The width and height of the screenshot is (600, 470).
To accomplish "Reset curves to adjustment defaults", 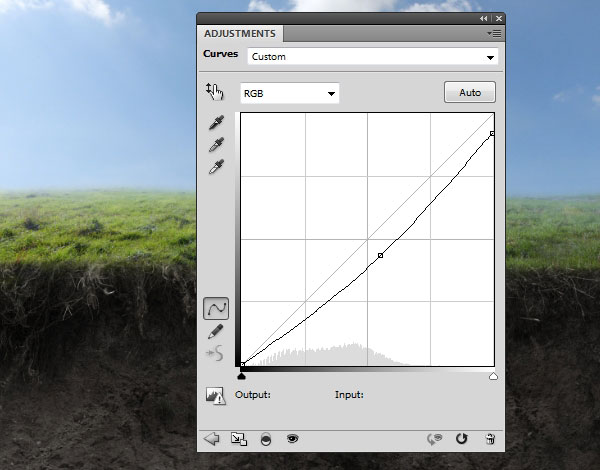I will (x=461, y=439).
